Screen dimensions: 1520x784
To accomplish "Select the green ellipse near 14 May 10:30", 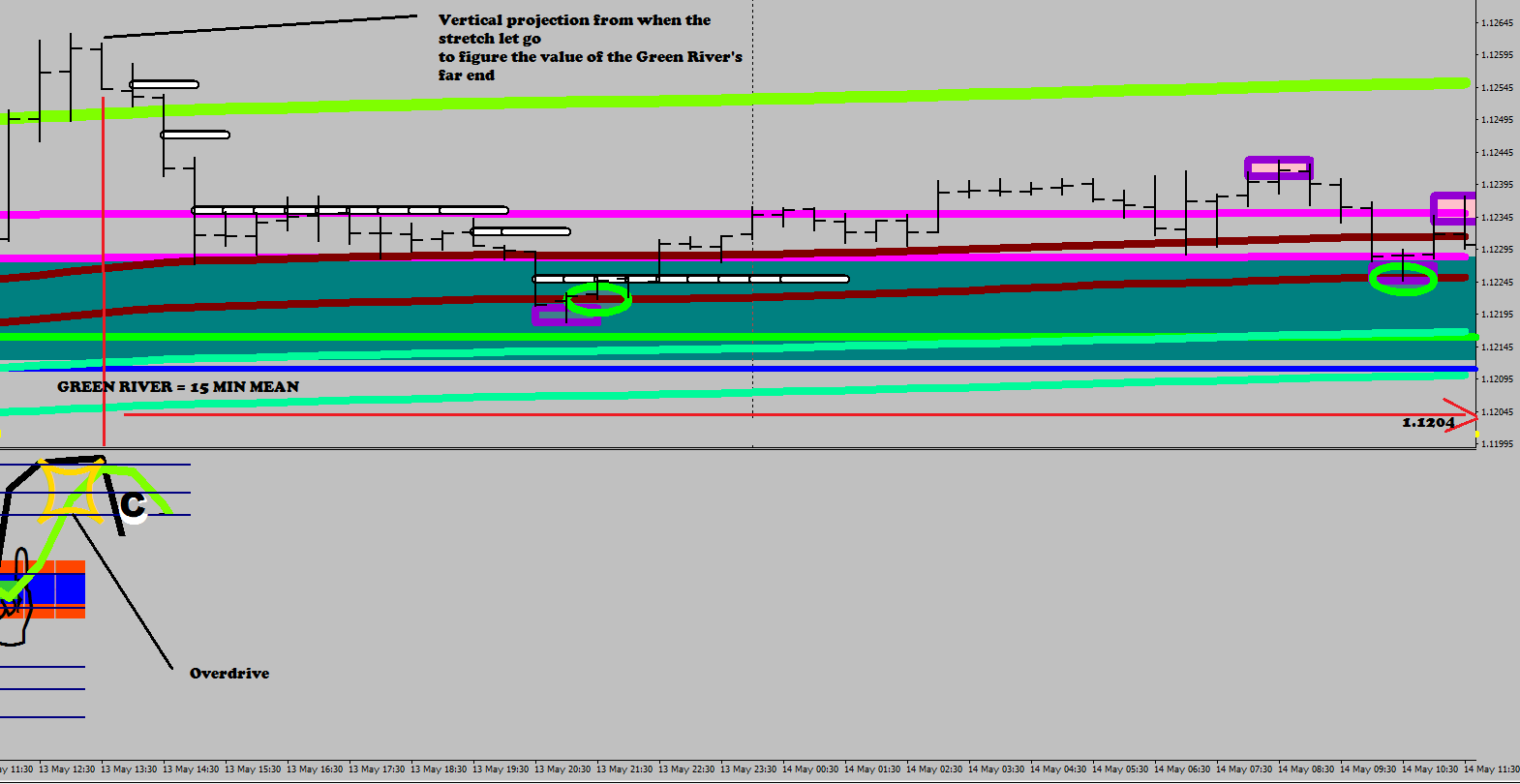I will [x=1403, y=280].
